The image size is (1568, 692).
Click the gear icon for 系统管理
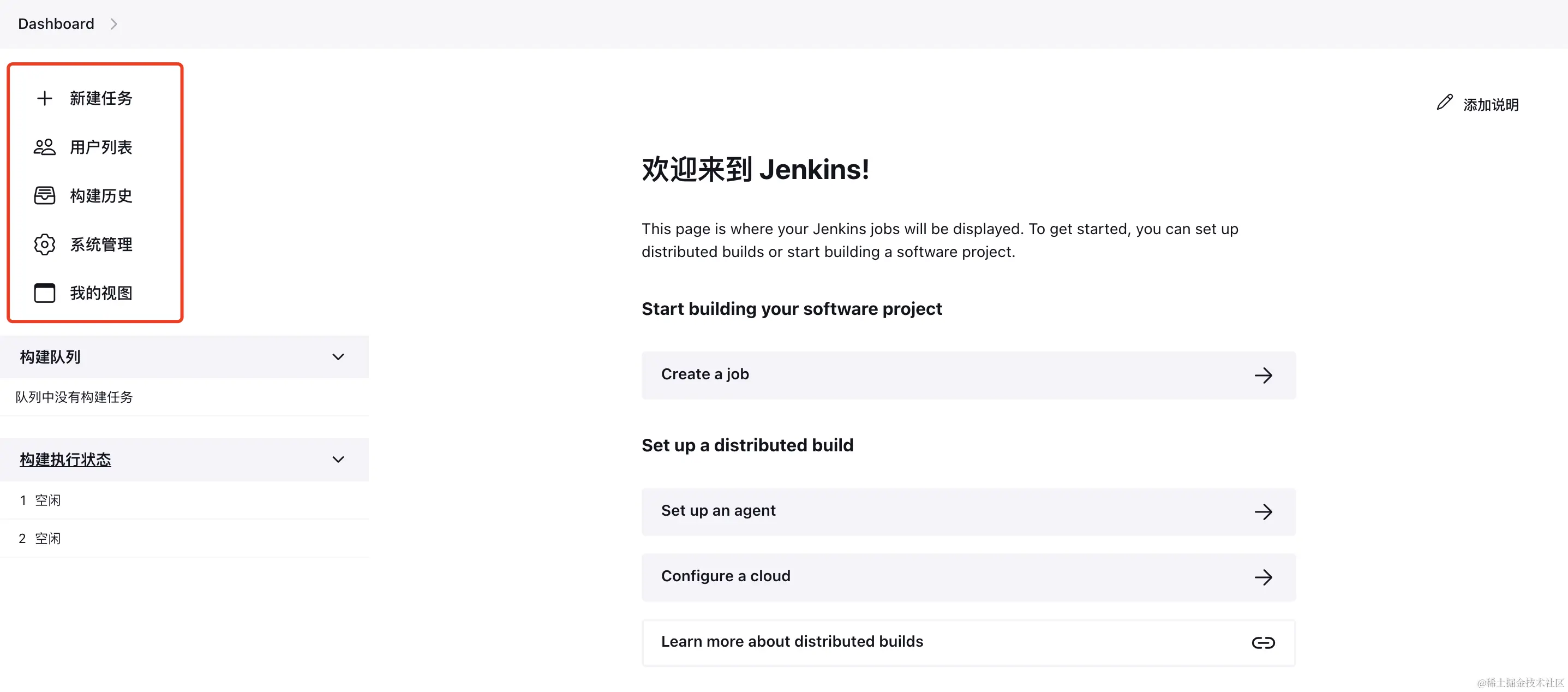pyautogui.click(x=44, y=244)
